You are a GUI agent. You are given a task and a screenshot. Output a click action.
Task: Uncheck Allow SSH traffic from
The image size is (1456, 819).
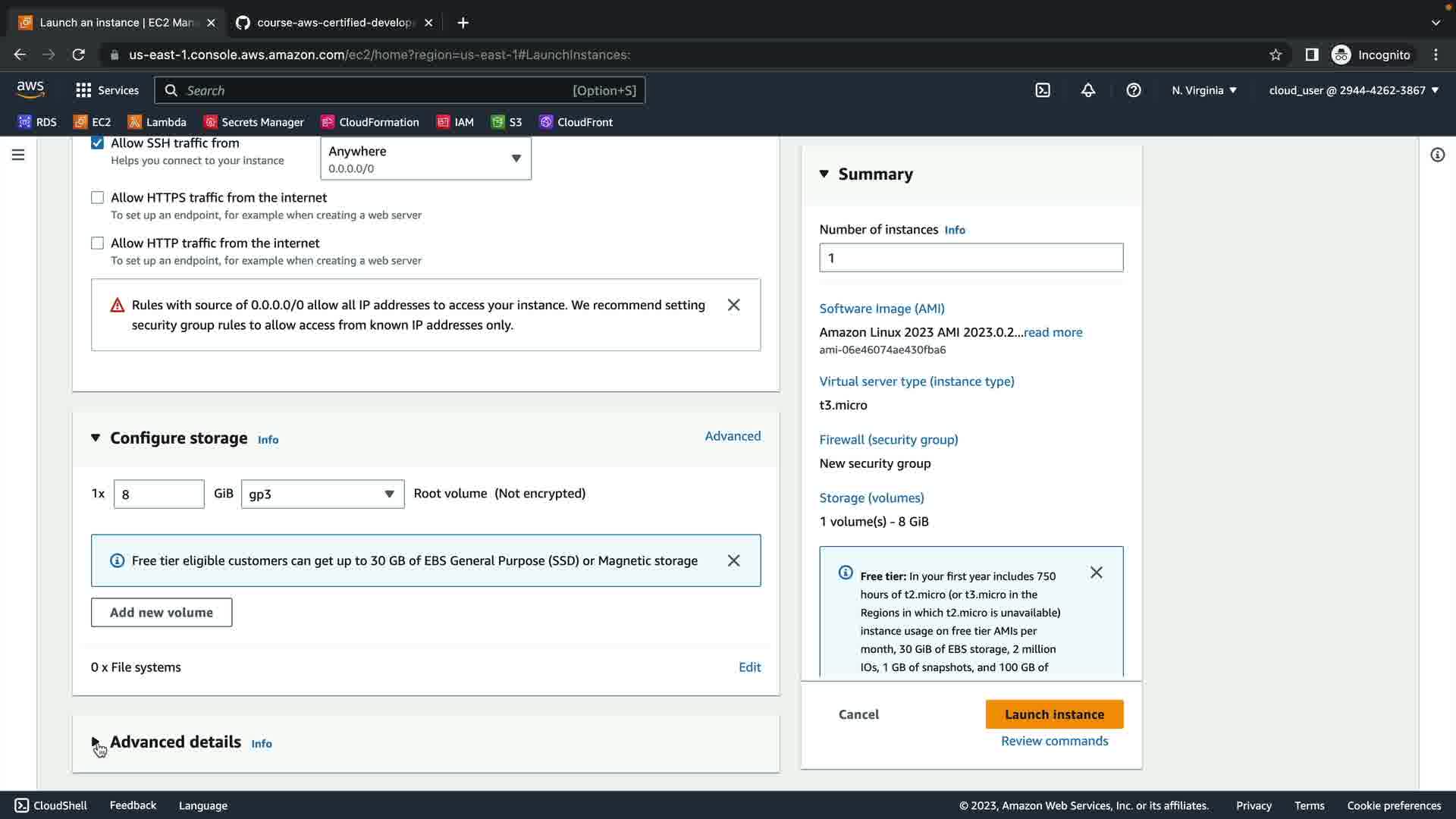97,143
